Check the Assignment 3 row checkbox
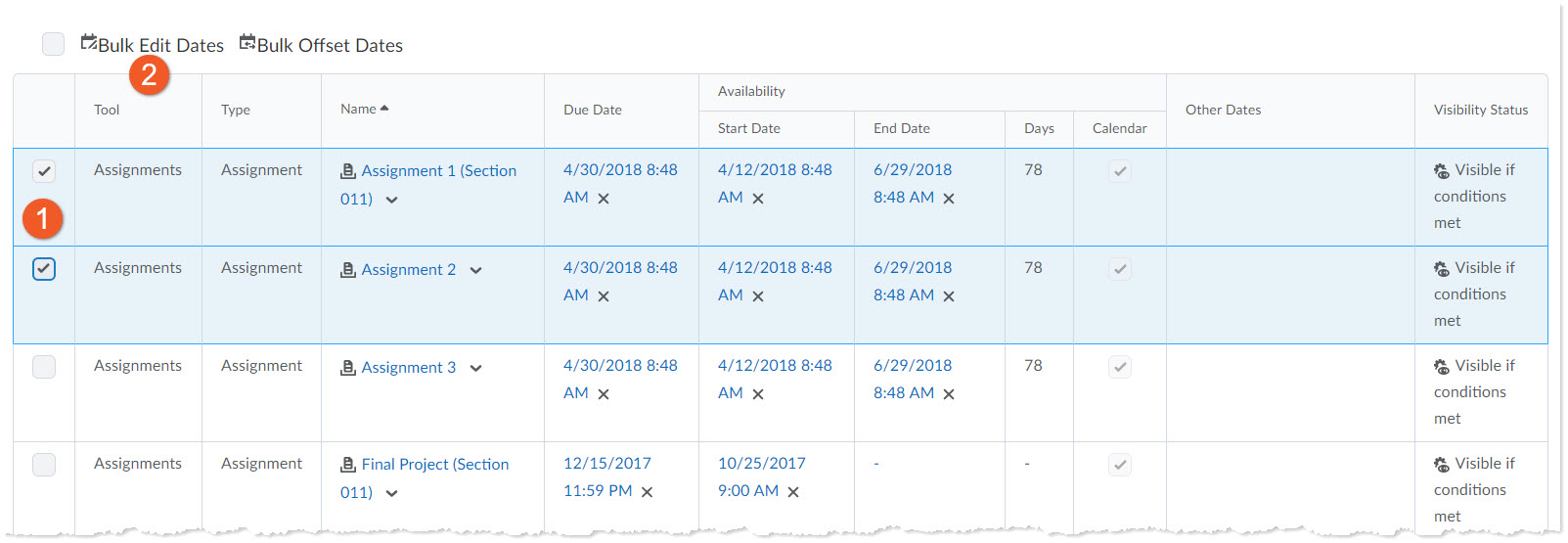This screenshot has height=543, width=1568. pyautogui.click(x=44, y=367)
